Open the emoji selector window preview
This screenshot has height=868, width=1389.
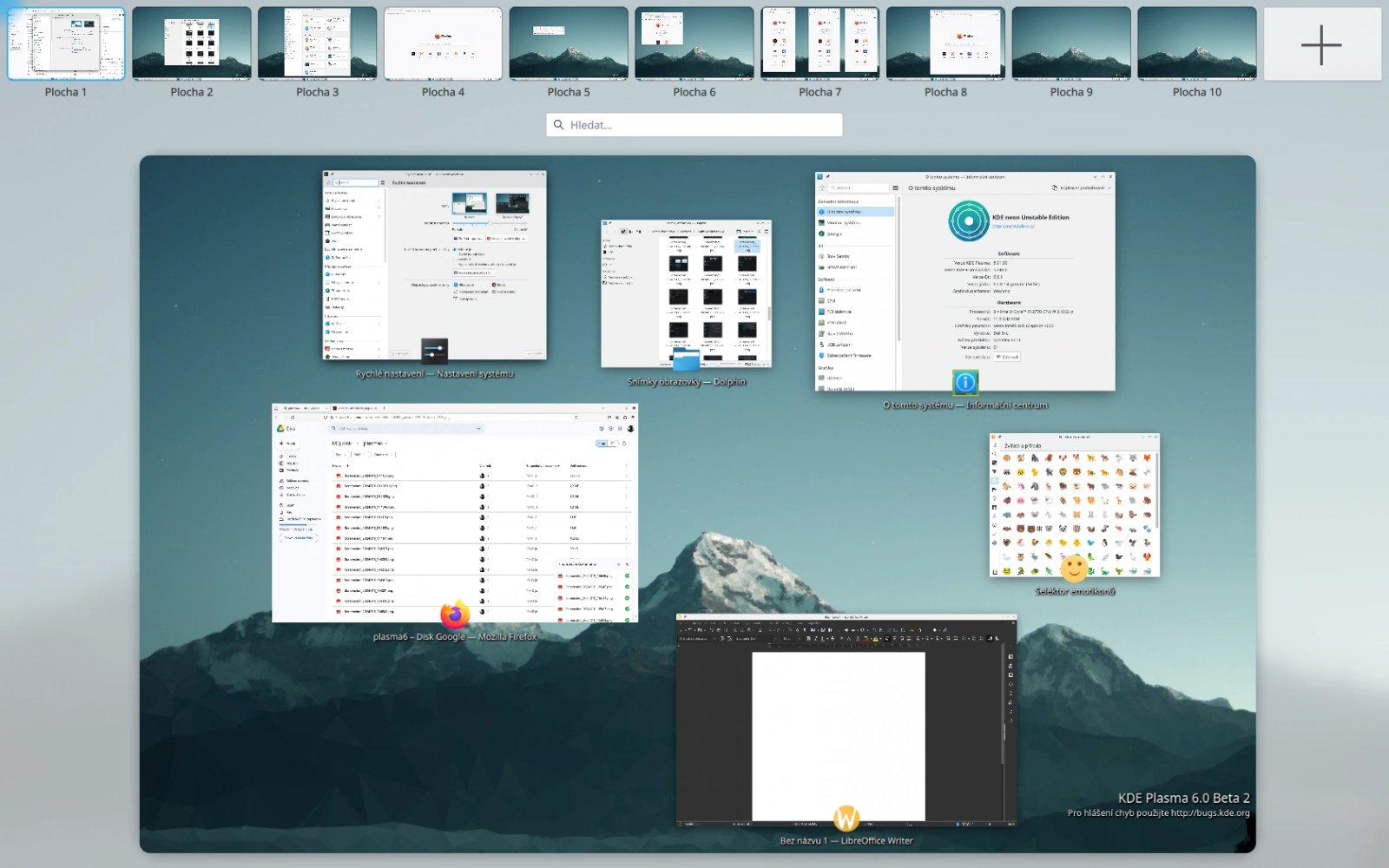coord(1075,505)
